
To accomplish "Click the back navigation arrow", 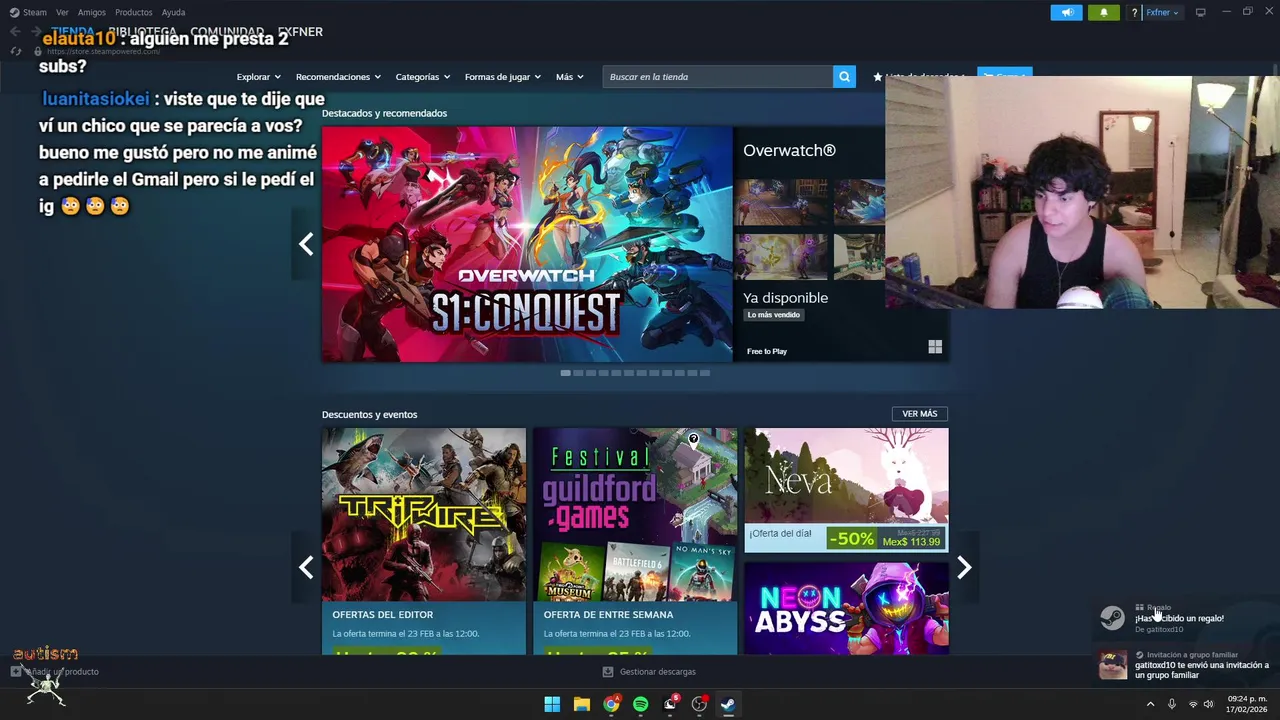I will pyautogui.click(x=15, y=32).
